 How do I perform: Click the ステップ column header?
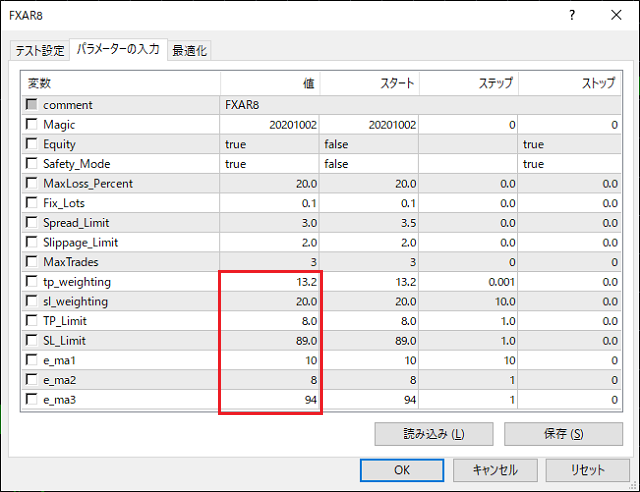pyautogui.click(x=469, y=83)
